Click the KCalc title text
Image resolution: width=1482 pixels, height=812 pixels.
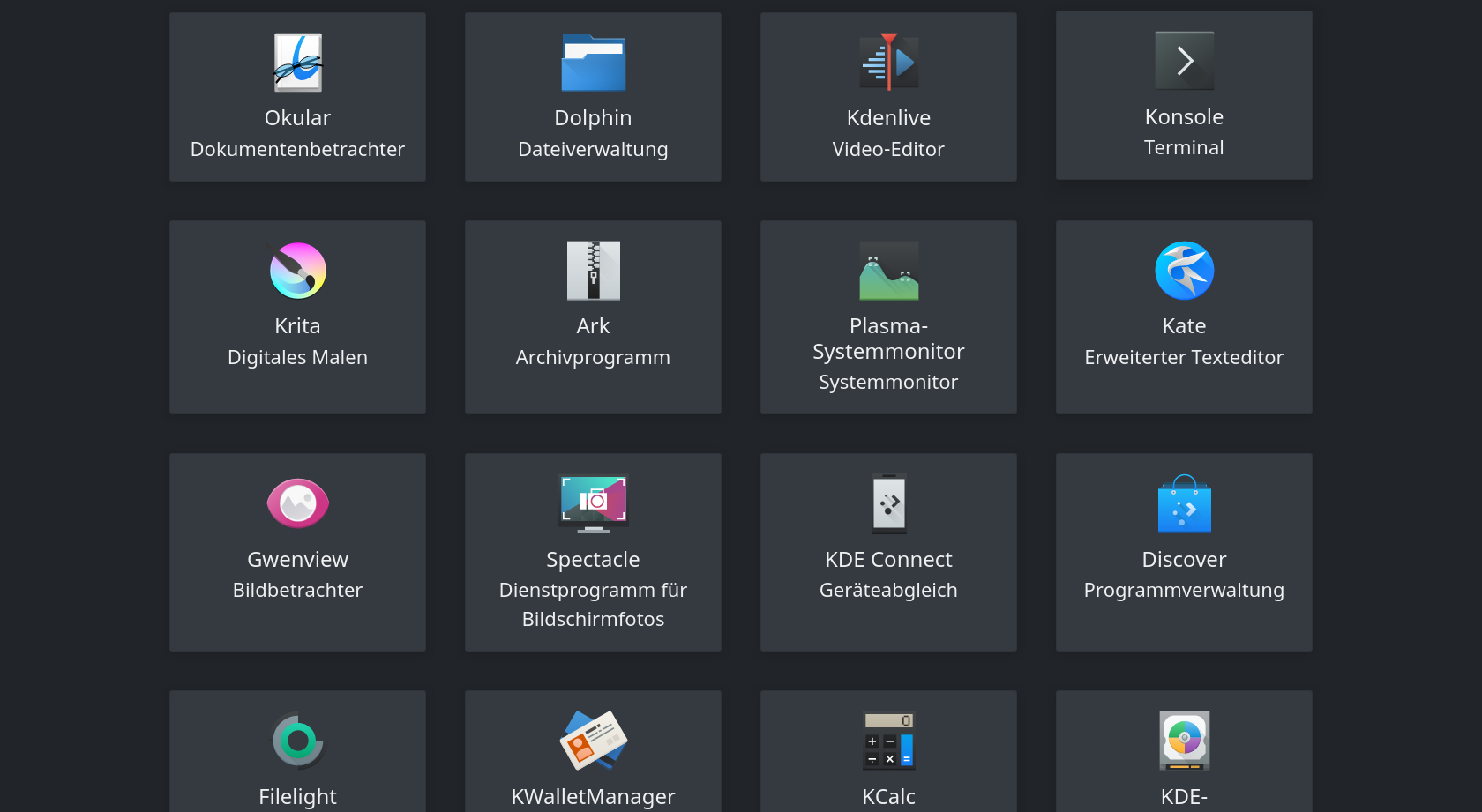(889, 797)
